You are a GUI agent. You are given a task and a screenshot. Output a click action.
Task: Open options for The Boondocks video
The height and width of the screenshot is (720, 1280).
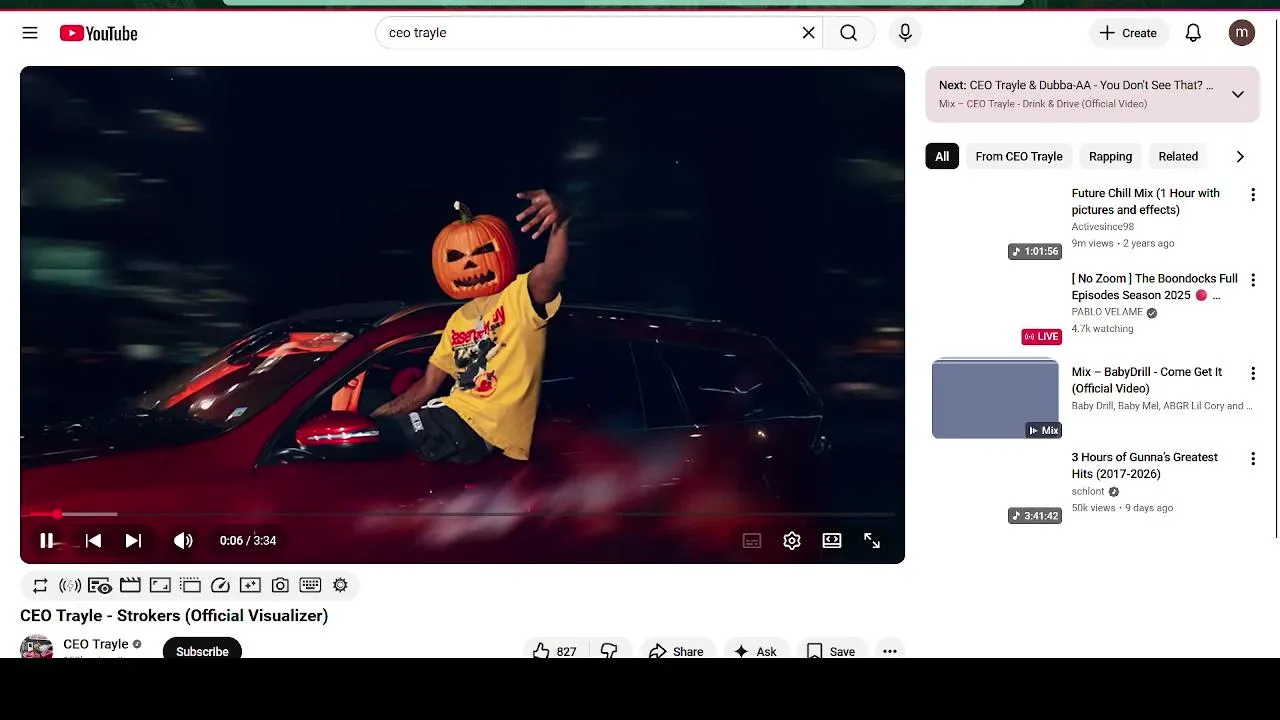pyautogui.click(x=1253, y=280)
